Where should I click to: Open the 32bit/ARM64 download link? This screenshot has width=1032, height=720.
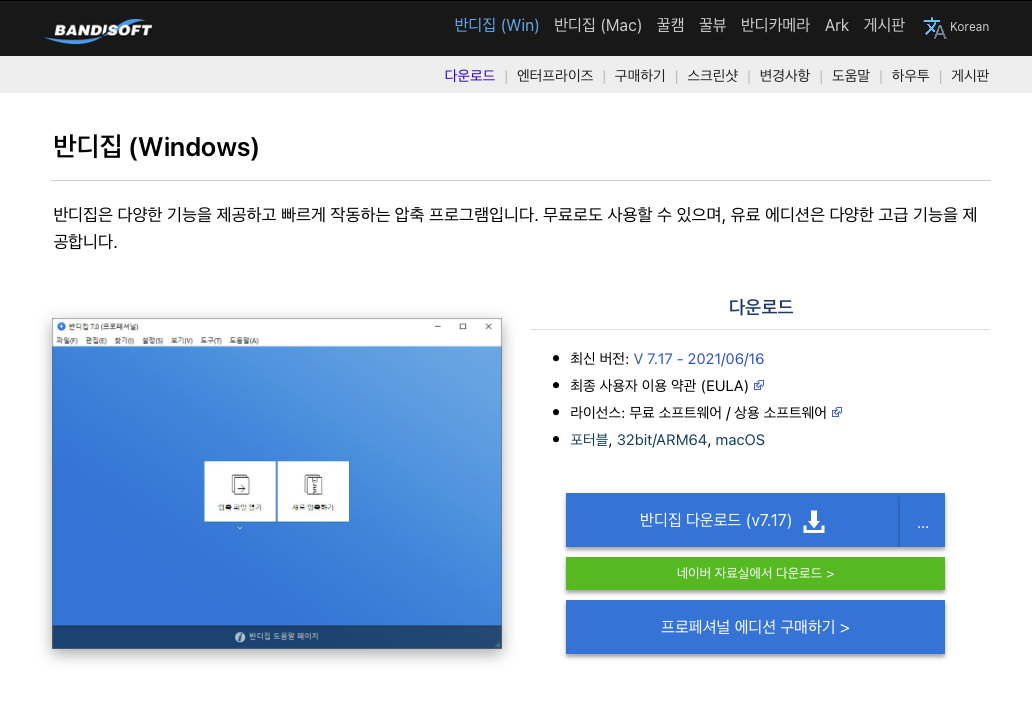(x=661, y=440)
